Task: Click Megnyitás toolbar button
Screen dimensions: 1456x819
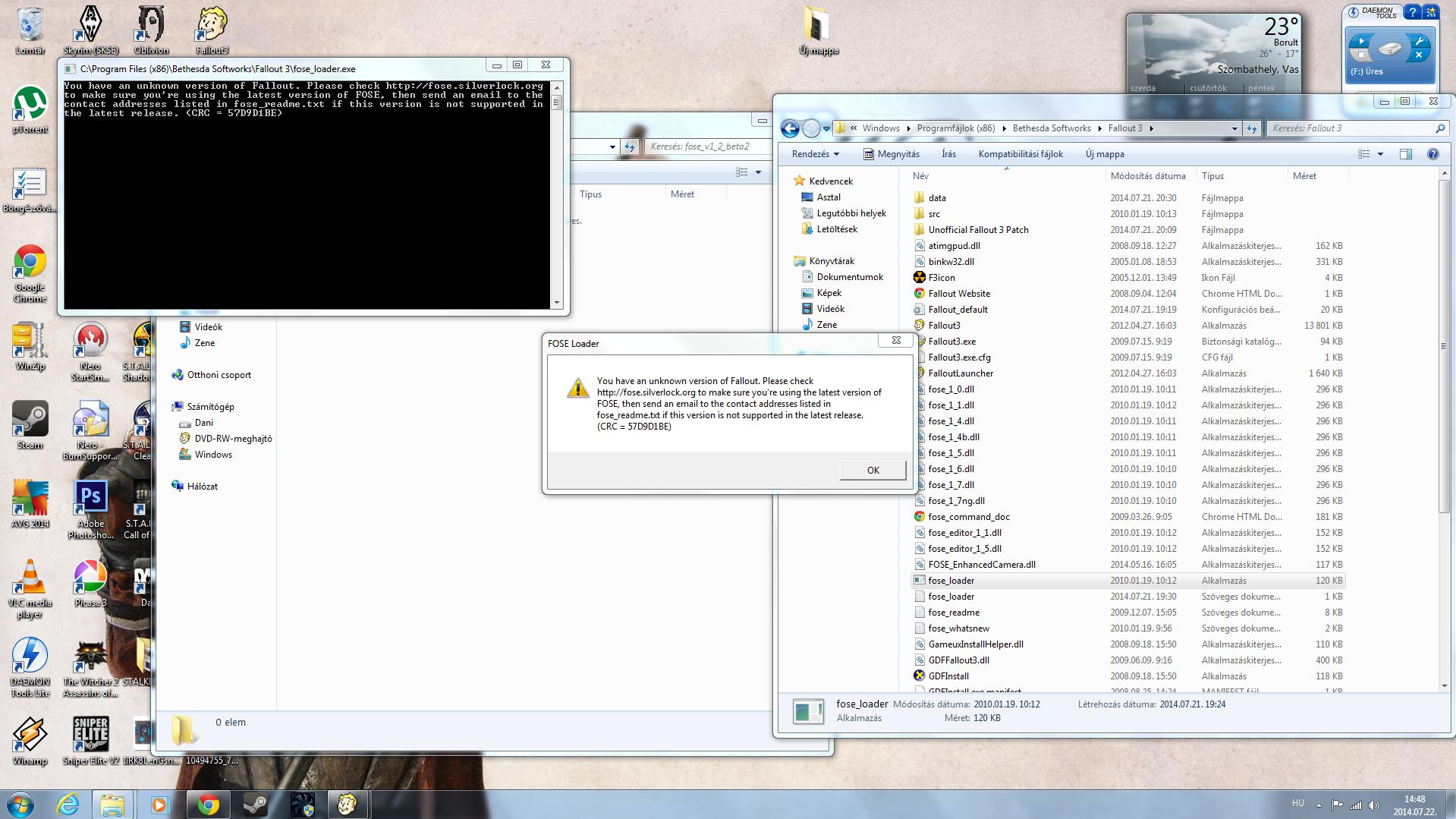Action: click(892, 154)
